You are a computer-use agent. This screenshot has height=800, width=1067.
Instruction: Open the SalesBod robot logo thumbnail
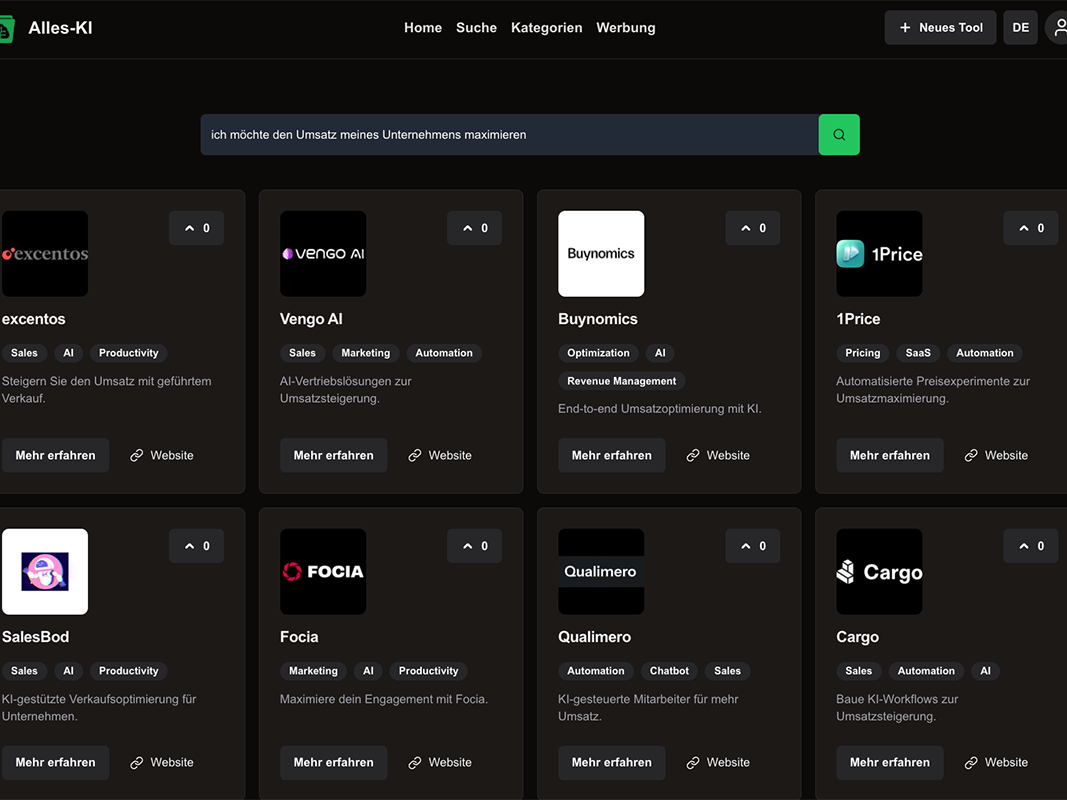click(x=45, y=571)
